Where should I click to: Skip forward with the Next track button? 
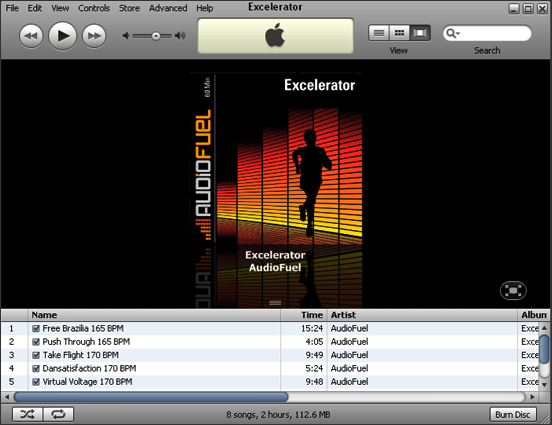[x=94, y=36]
